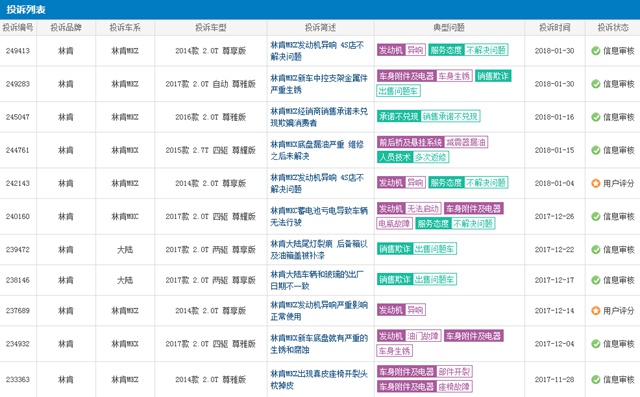Image resolution: width=640 pixels, height=397 pixels.
Task: Open 林肯MKC蓄电池亏电 complaint link
Action: [x=319, y=216]
